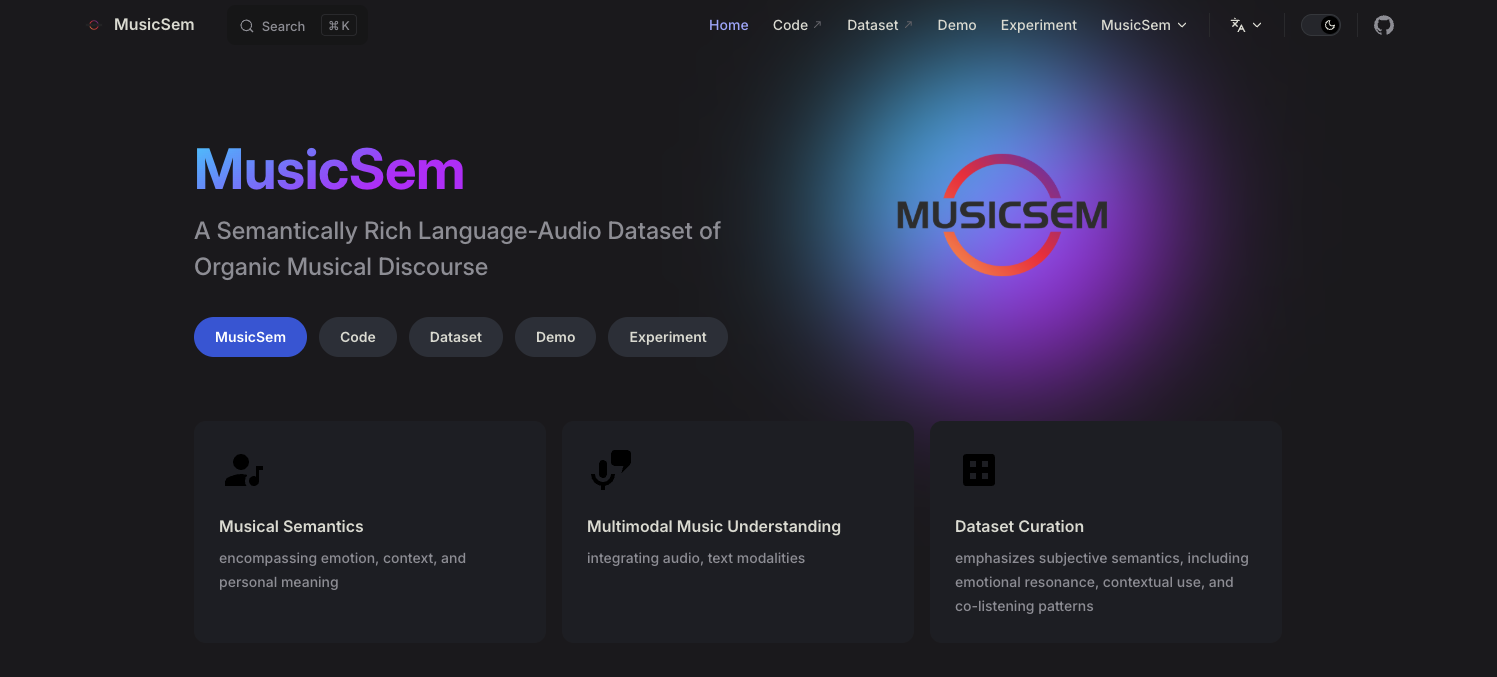Open Experiment from the navbar

[x=1039, y=25]
